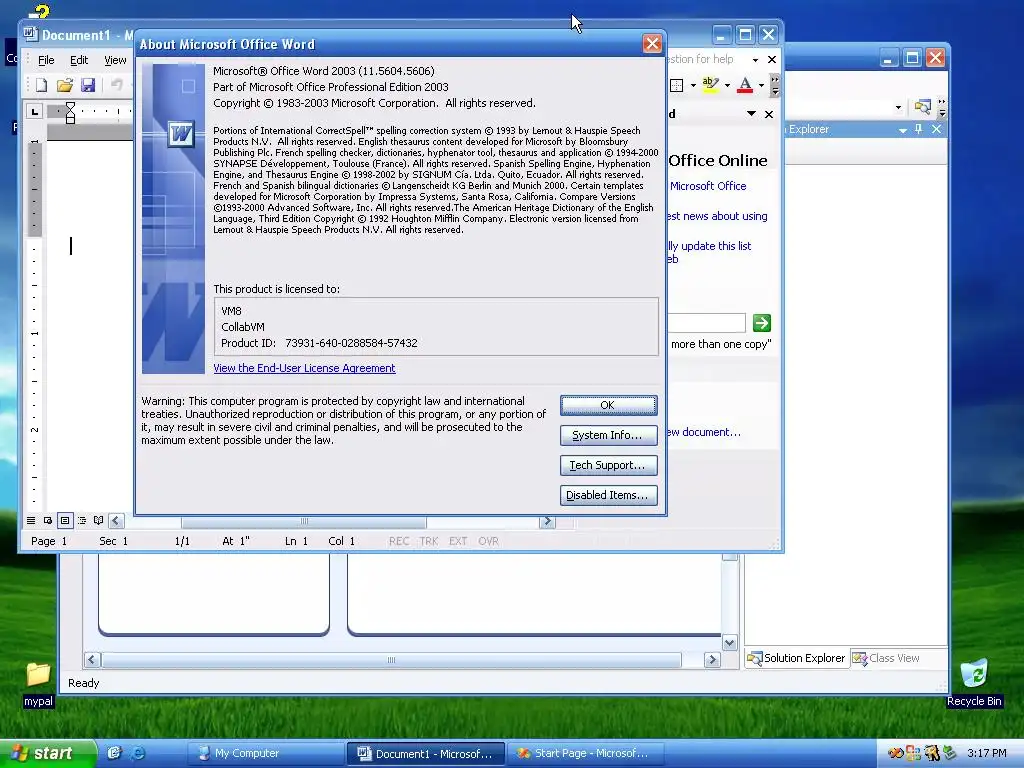Click the Open folder toolbar icon

tap(65, 85)
